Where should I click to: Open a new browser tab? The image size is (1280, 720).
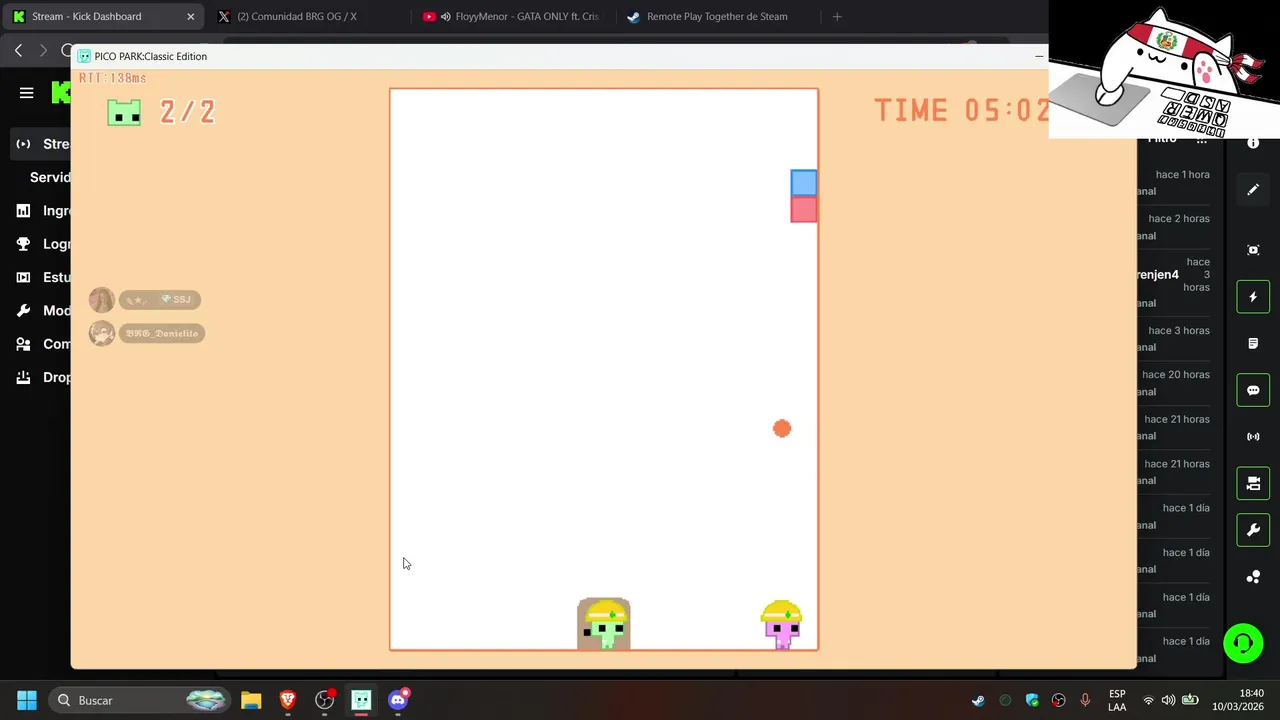[x=837, y=16]
